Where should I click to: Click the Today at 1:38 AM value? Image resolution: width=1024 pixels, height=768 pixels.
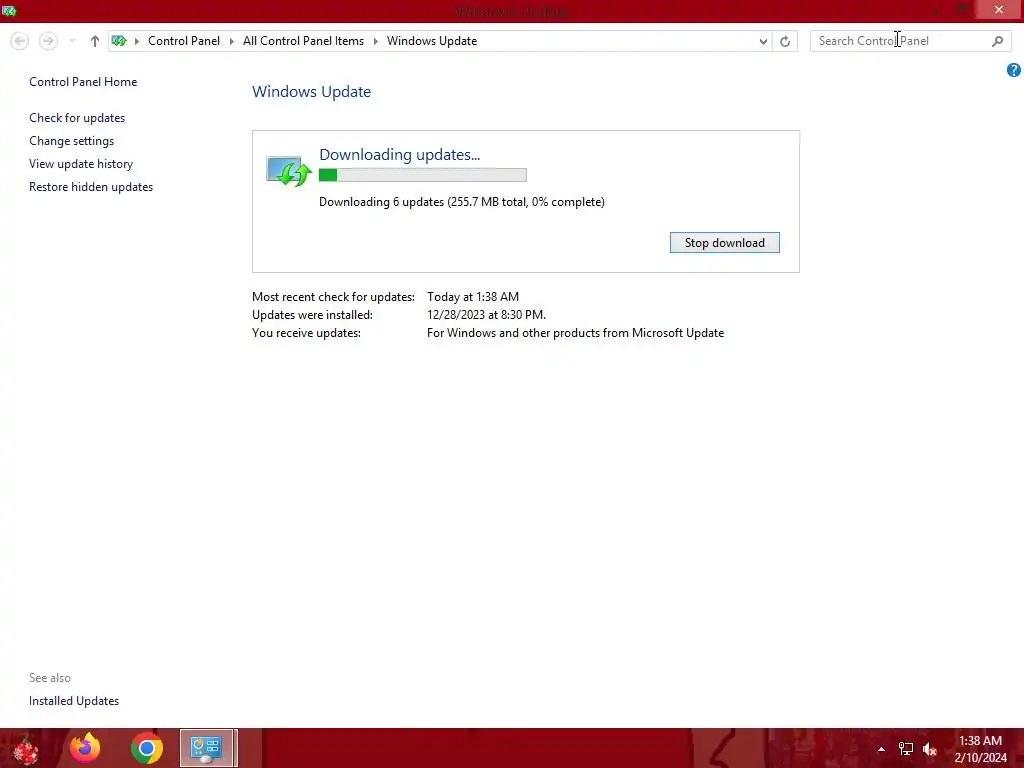tap(473, 296)
